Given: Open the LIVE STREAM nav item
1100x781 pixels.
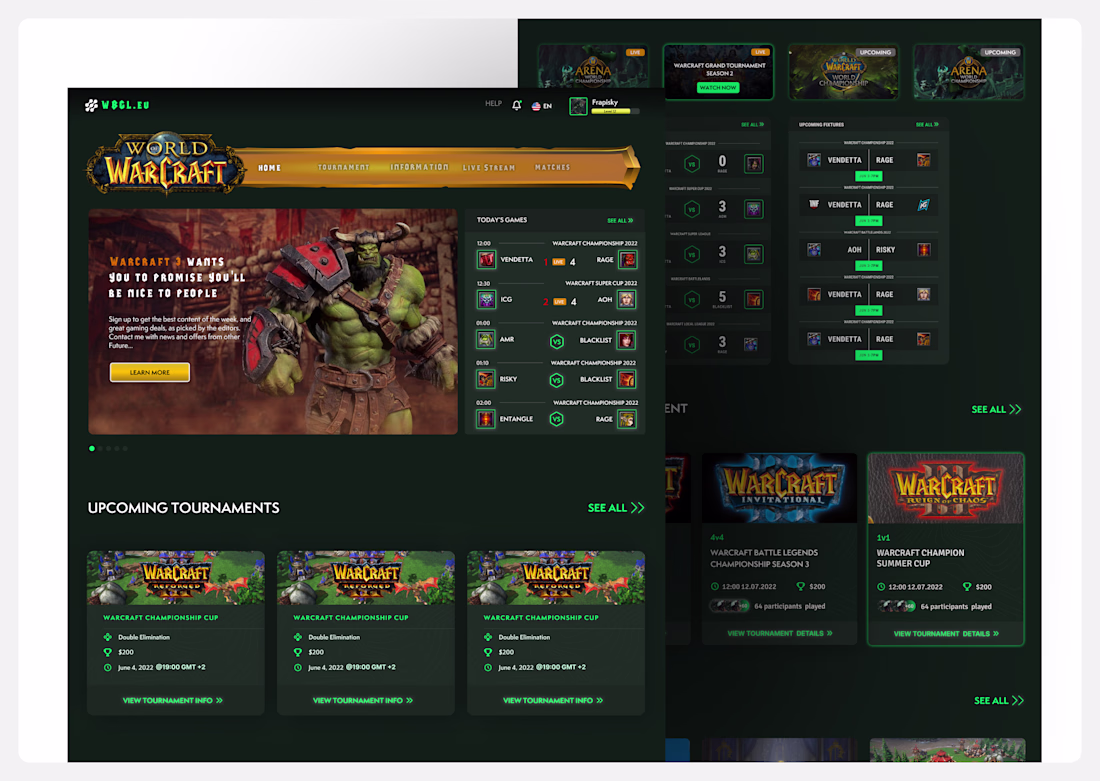Looking at the screenshot, I should tap(489, 168).
